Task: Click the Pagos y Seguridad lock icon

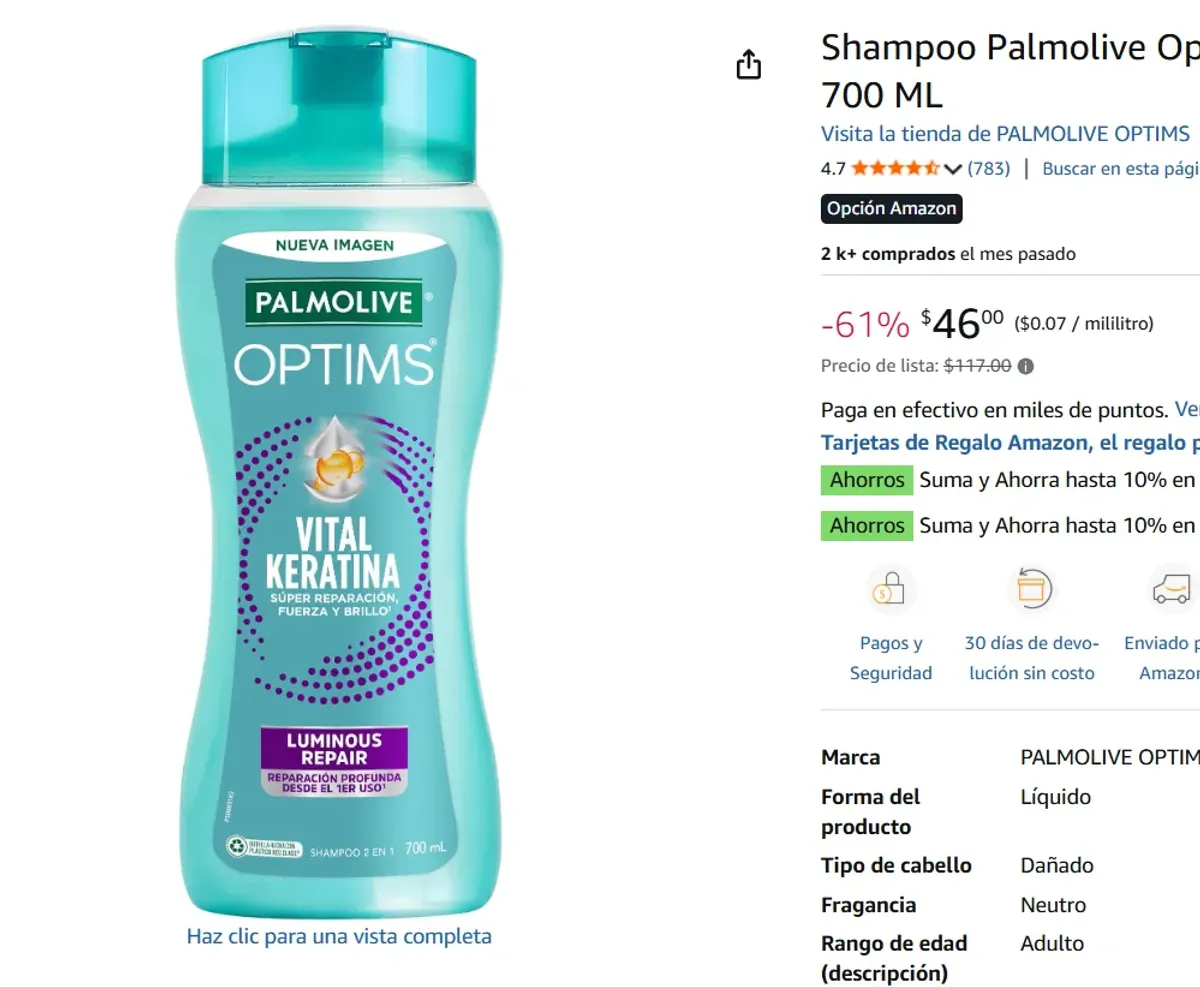Action: (890, 588)
